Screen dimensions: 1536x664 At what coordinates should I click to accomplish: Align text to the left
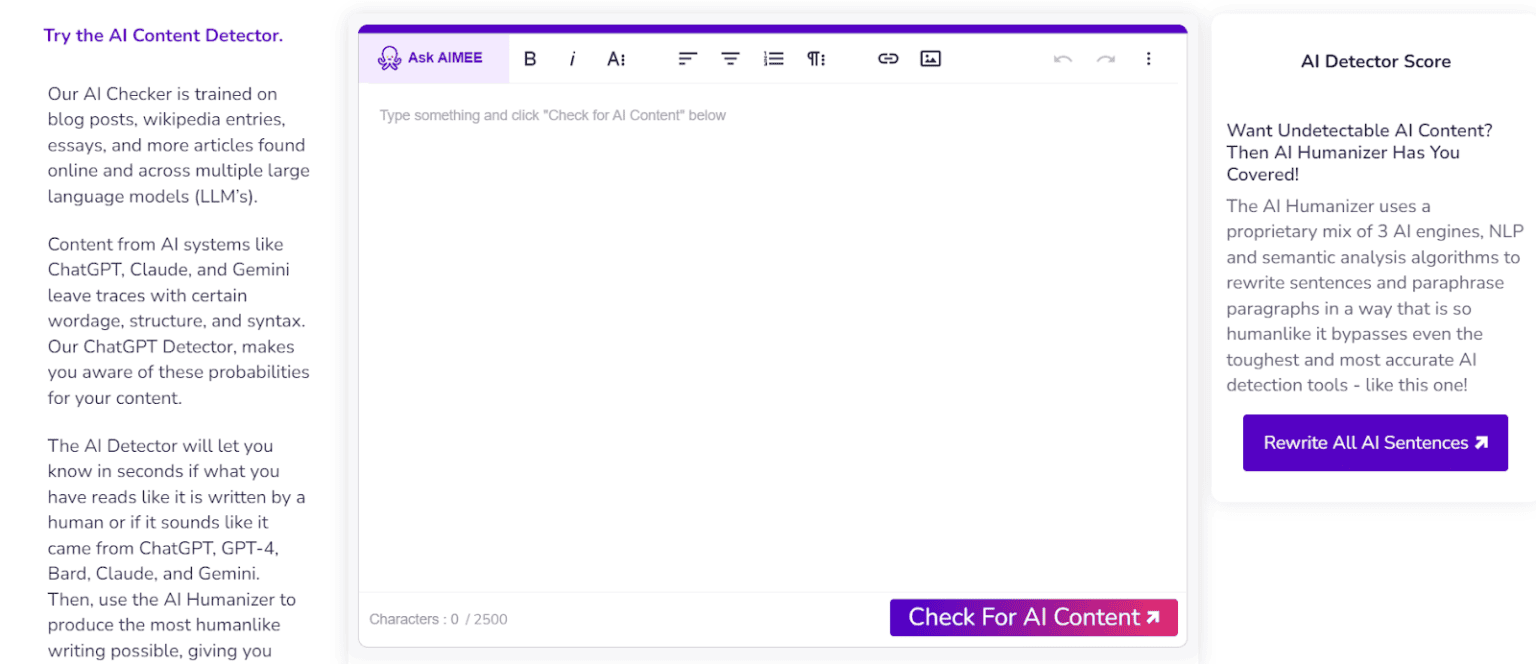[x=687, y=59]
